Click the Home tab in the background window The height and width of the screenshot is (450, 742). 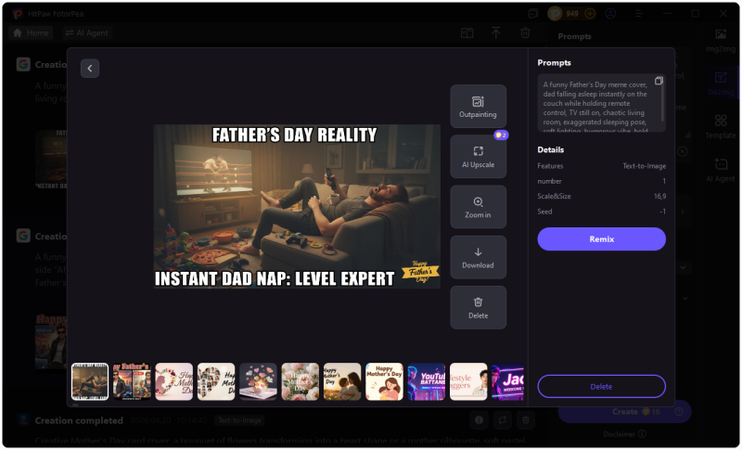(x=31, y=33)
